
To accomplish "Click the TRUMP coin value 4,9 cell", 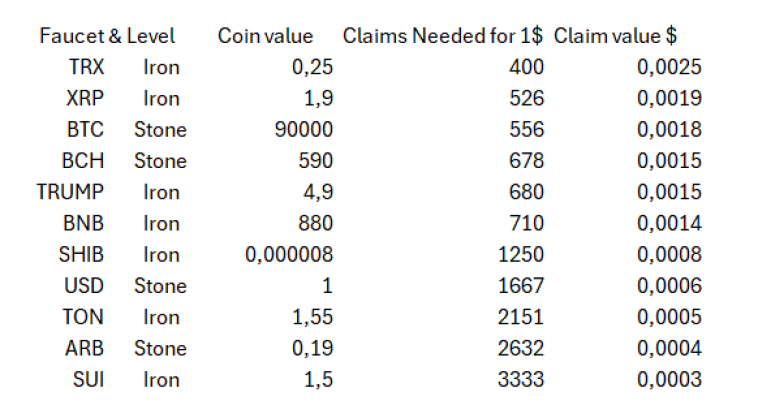I will pyautogui.click(x=318, y=192).
